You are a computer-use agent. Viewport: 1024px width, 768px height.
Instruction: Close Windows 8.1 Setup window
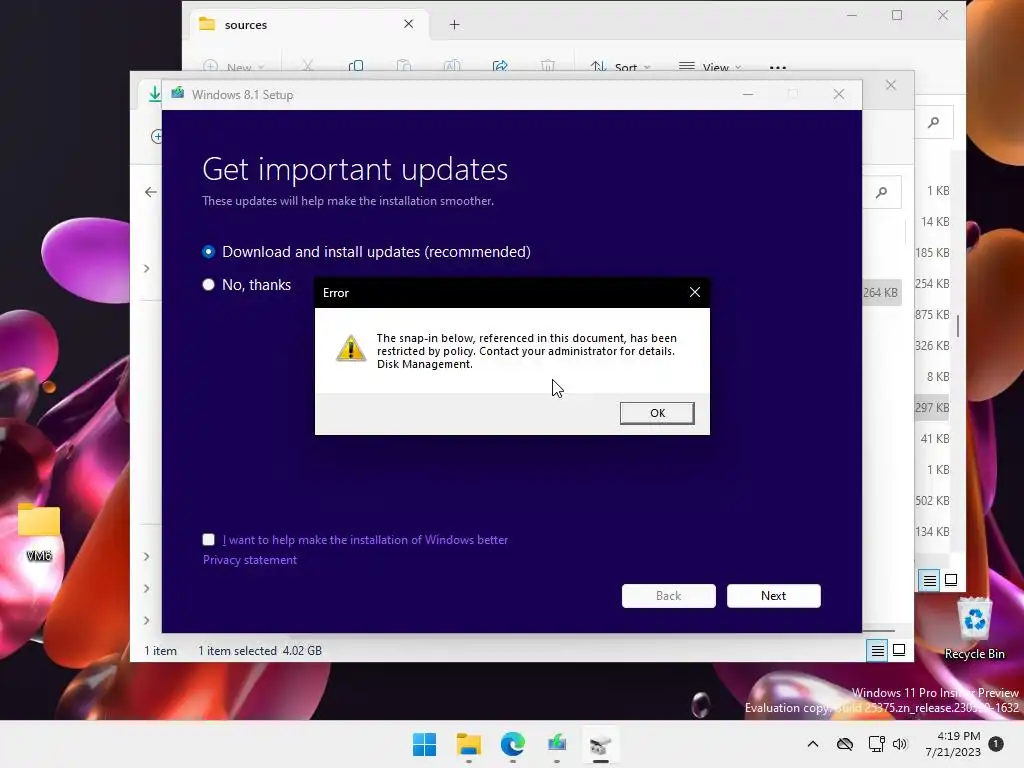click(839, 95)
